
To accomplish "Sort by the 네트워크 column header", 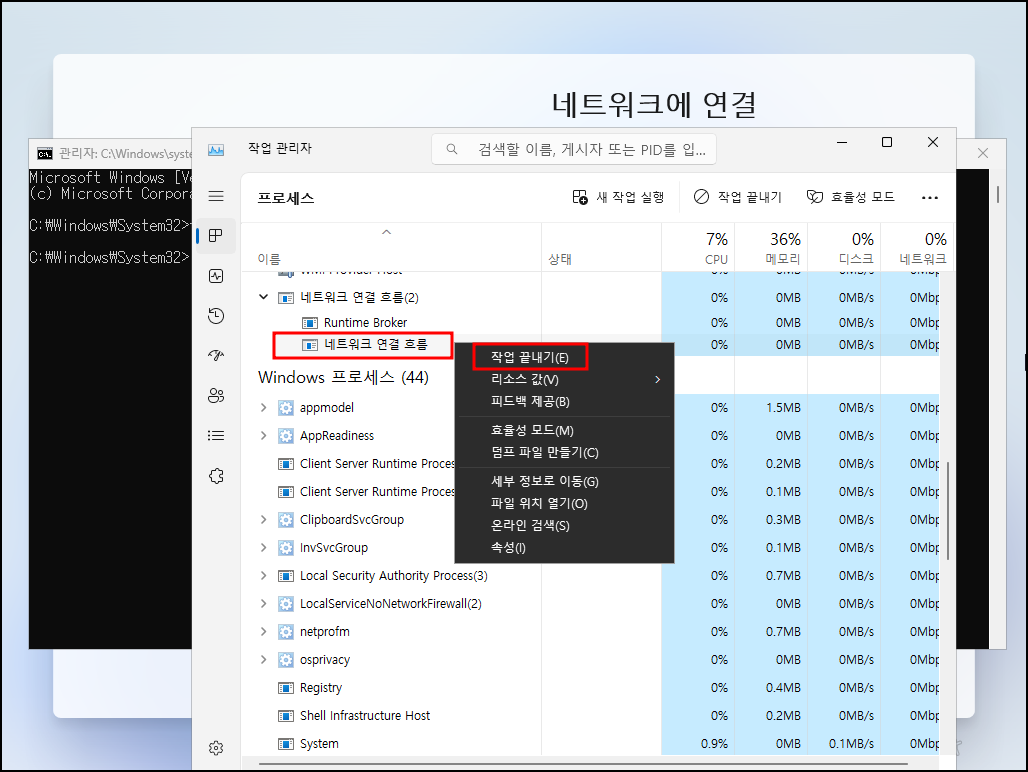I will tap(917, 248).
